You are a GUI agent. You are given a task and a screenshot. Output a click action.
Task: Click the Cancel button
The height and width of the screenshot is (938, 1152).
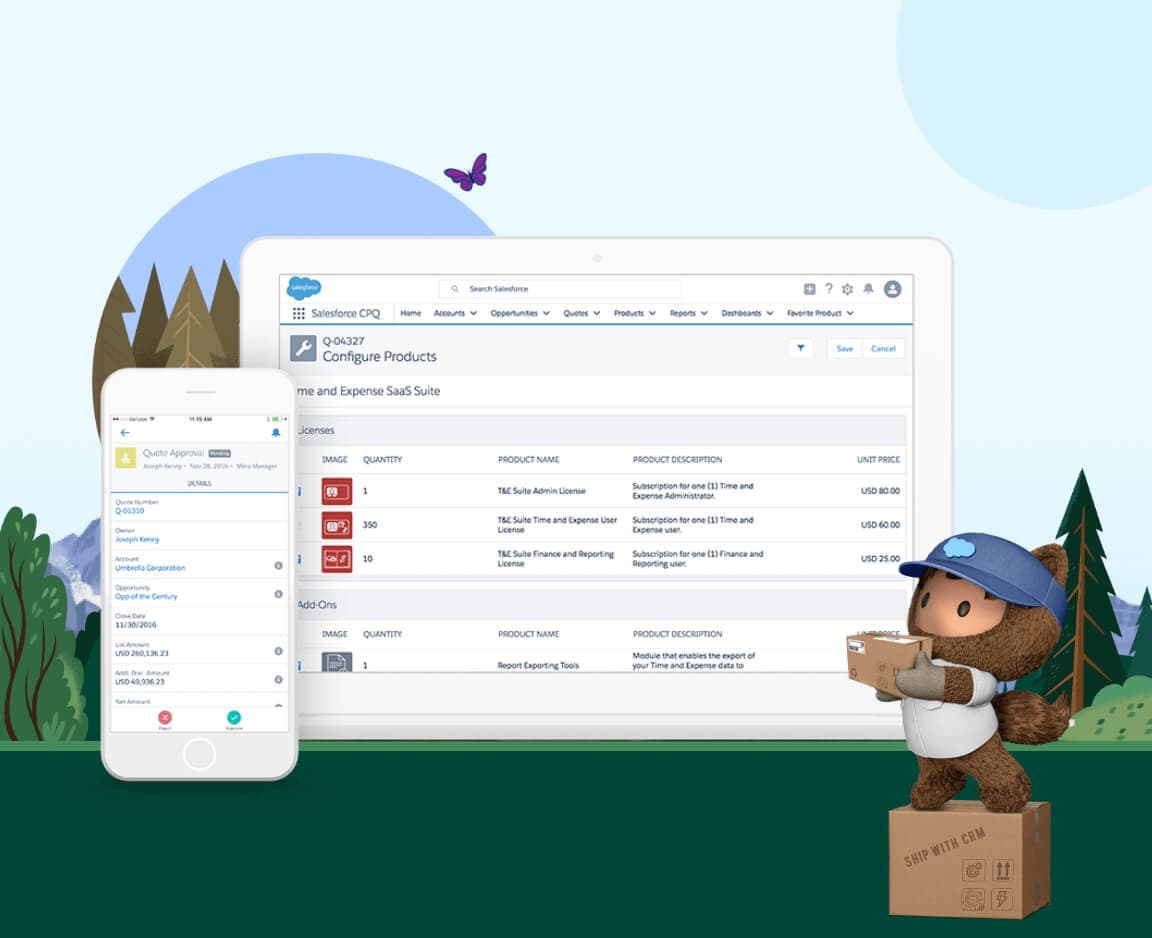pyautogui.click(x=883, y=349)
